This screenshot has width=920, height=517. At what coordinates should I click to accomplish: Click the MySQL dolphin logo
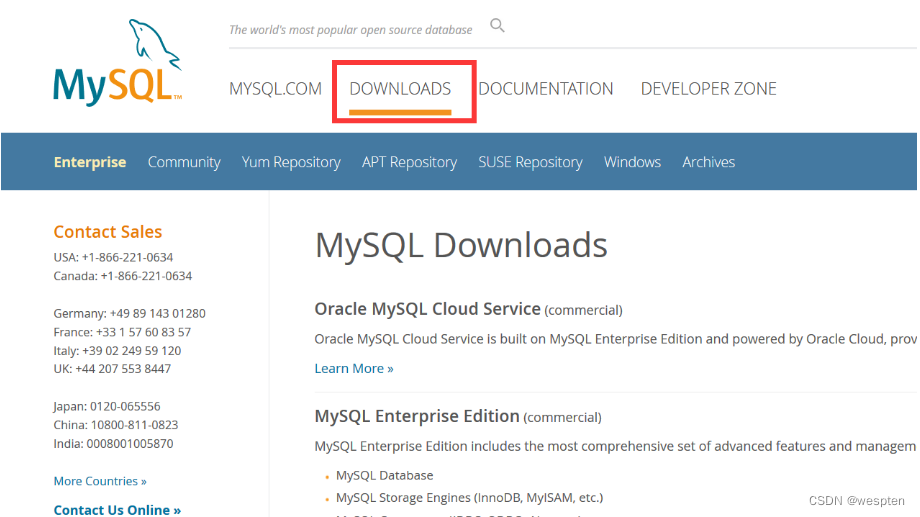point(117,62)
